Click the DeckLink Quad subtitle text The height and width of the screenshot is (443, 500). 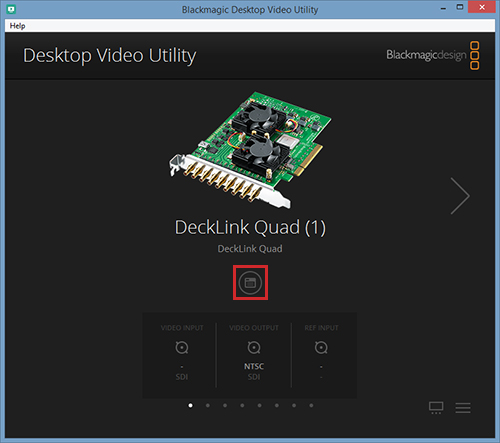point(250,249)
